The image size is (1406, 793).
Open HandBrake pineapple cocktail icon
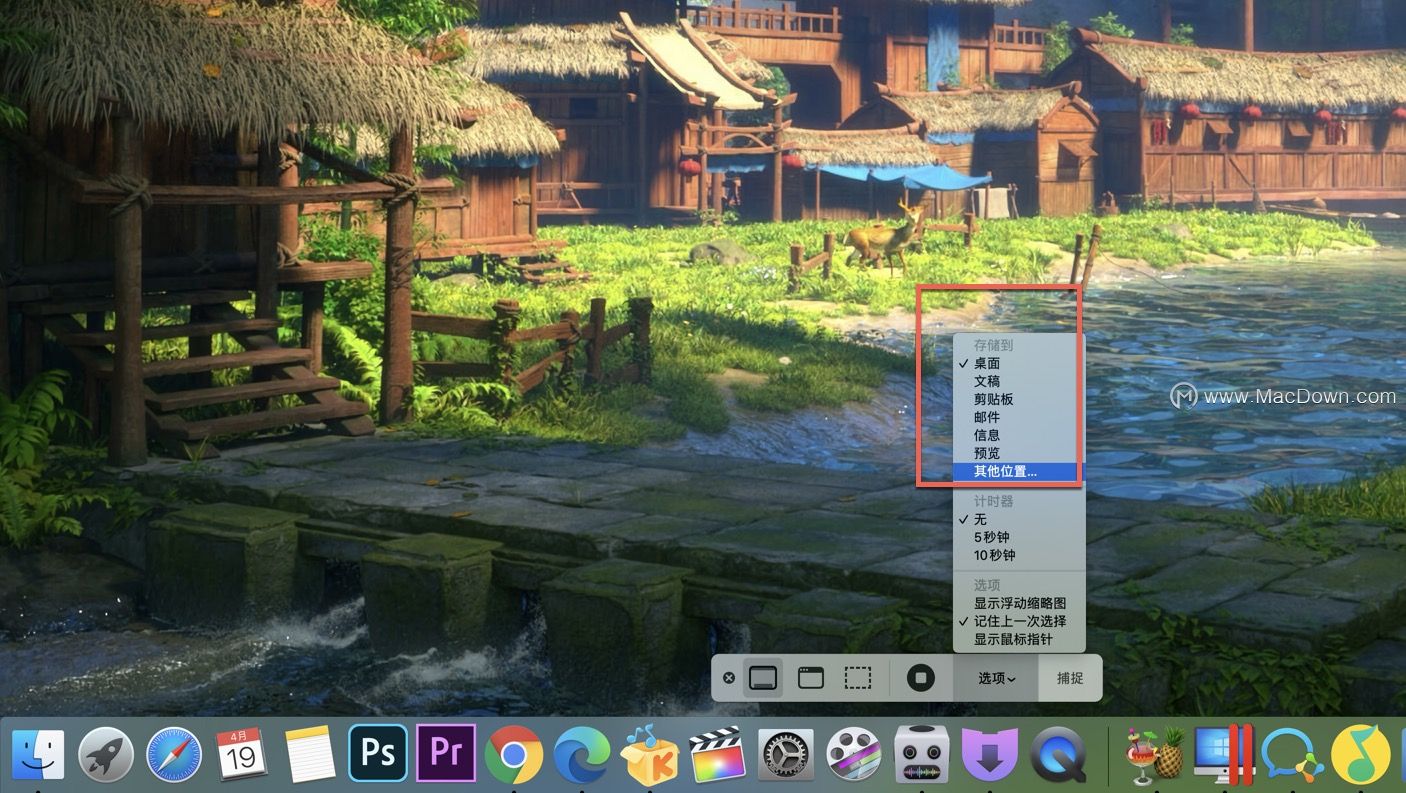tap(1155, 754)
